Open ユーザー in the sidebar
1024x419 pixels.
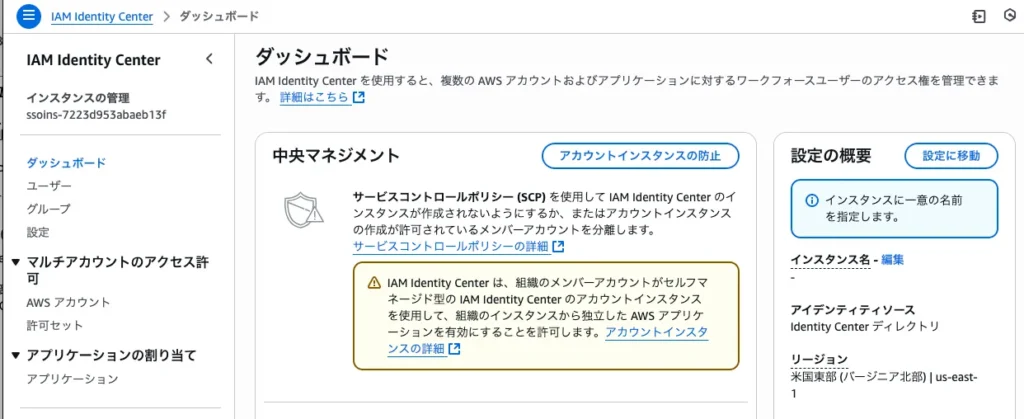pos(49,186)
